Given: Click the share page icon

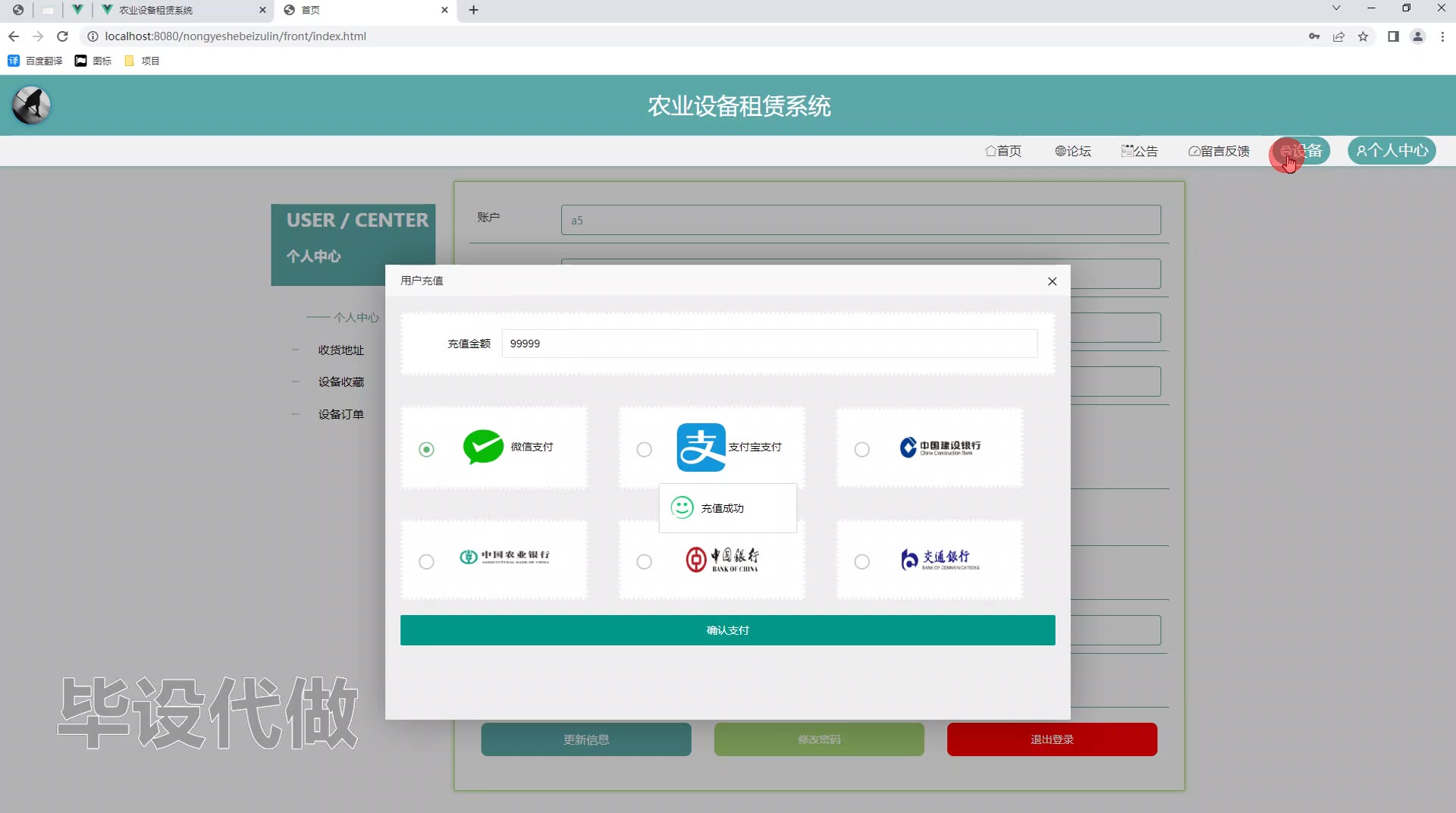Looking at the screenshot, I should 1338,36.
